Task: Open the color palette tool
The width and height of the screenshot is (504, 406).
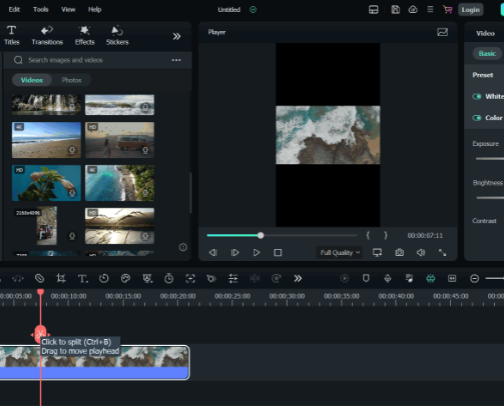Action: point(125,278)
